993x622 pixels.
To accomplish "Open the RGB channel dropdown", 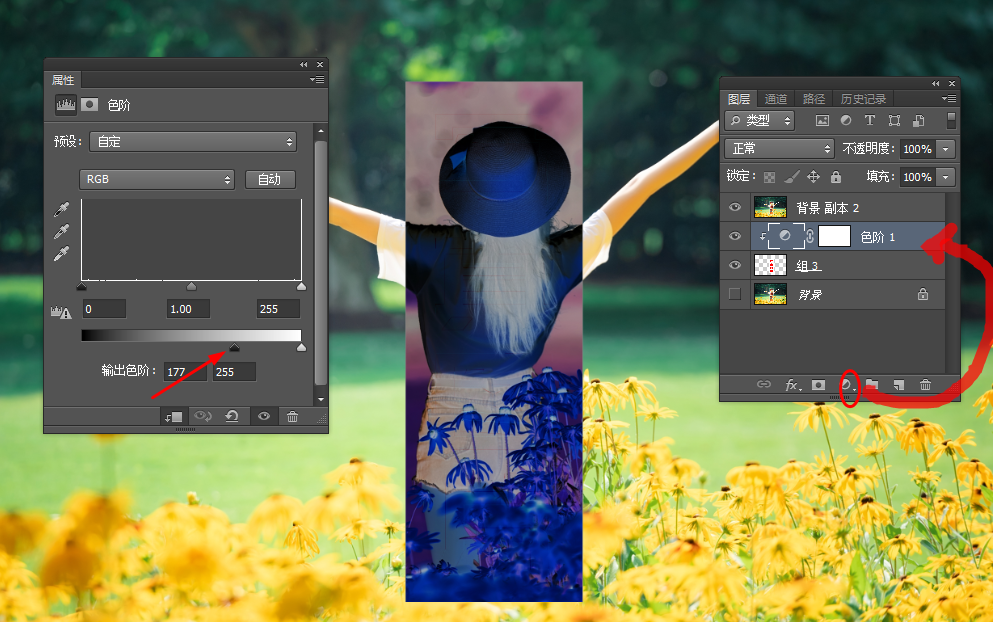I will (x=157, y=179).
